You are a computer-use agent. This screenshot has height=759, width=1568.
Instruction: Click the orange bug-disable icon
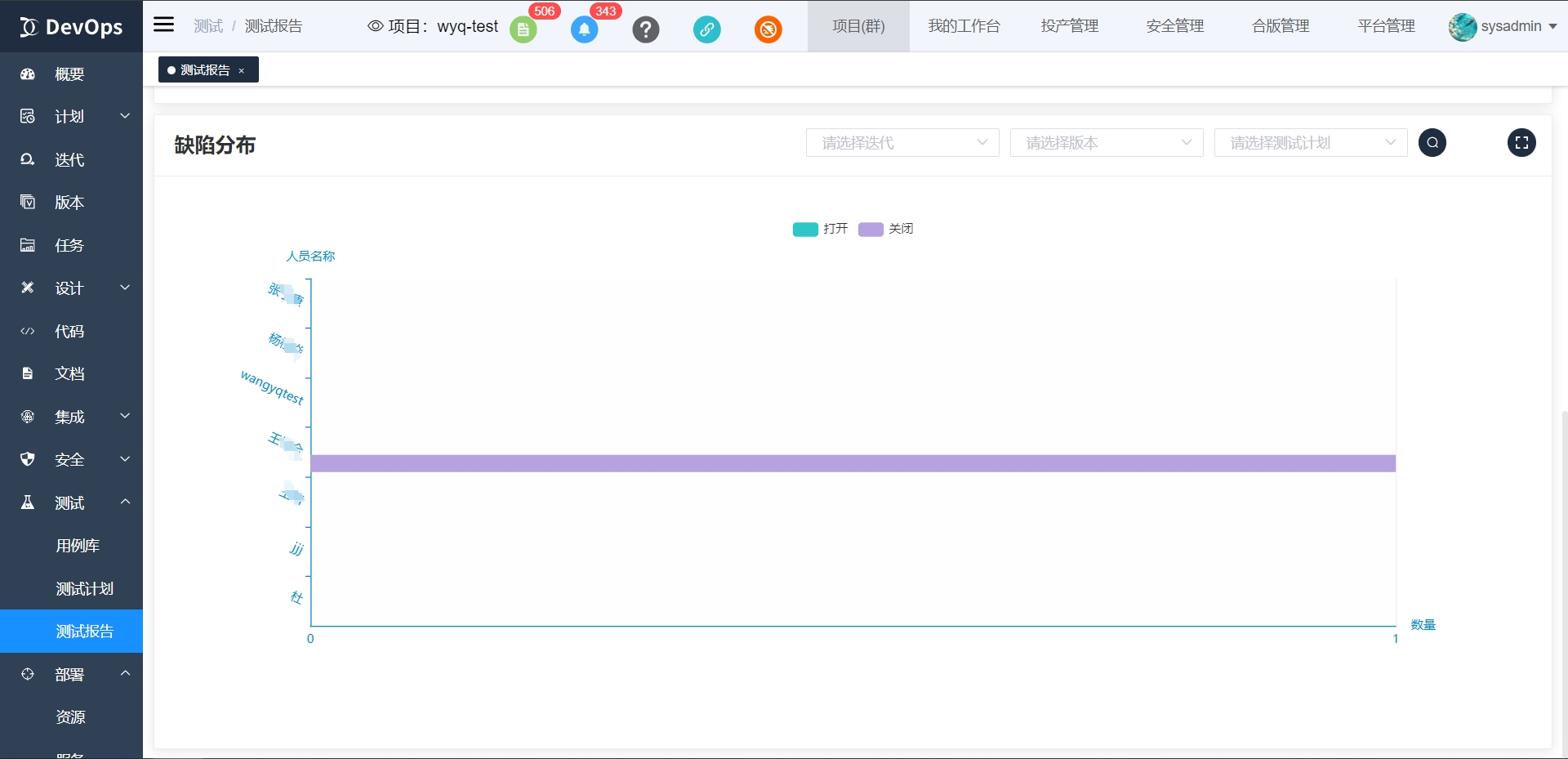click(x=768, y=29)
